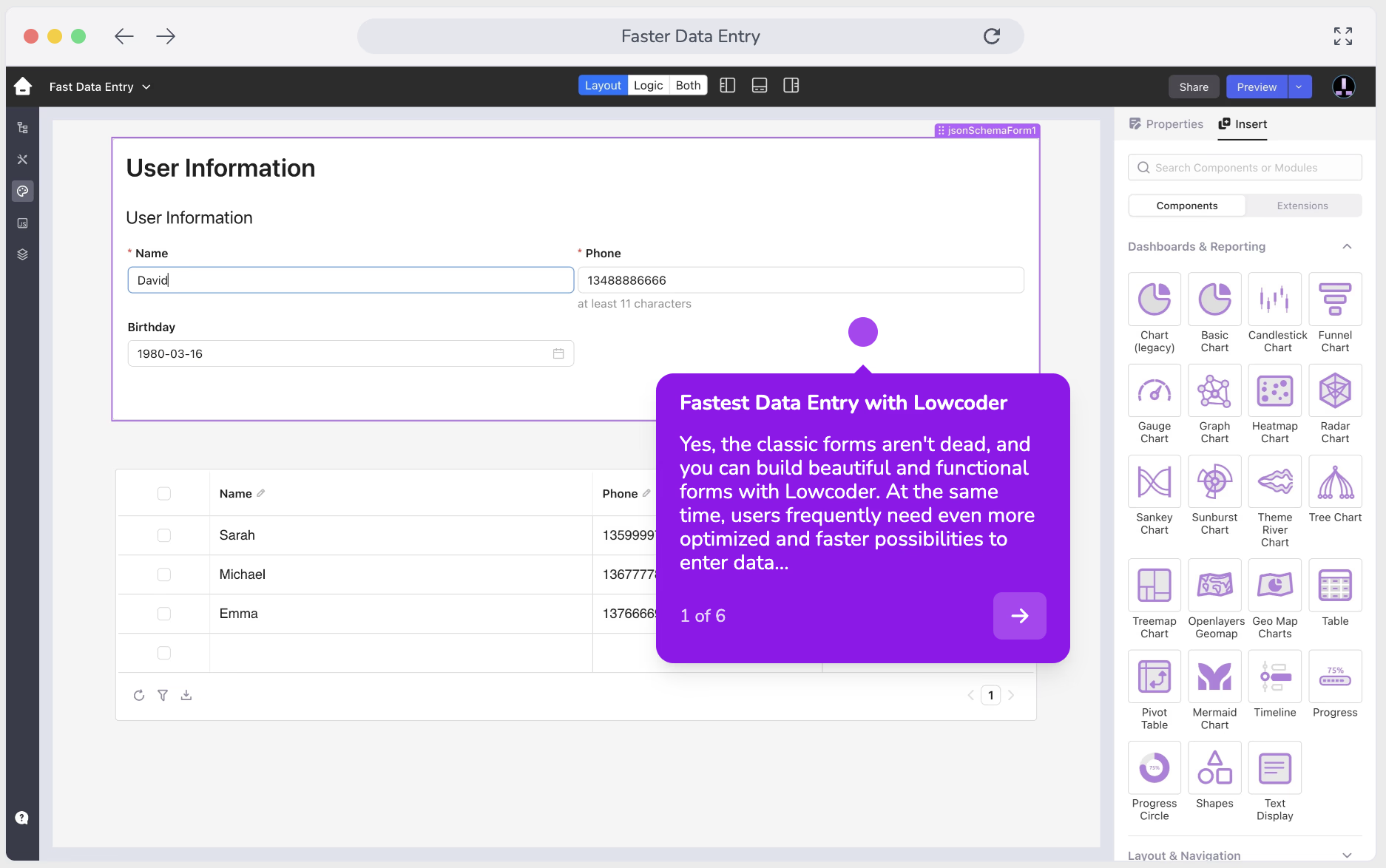This screenshot has height=868, width=1386.
Task: Toggle the bottom panel visibility
Action: [x=760, y=86]
